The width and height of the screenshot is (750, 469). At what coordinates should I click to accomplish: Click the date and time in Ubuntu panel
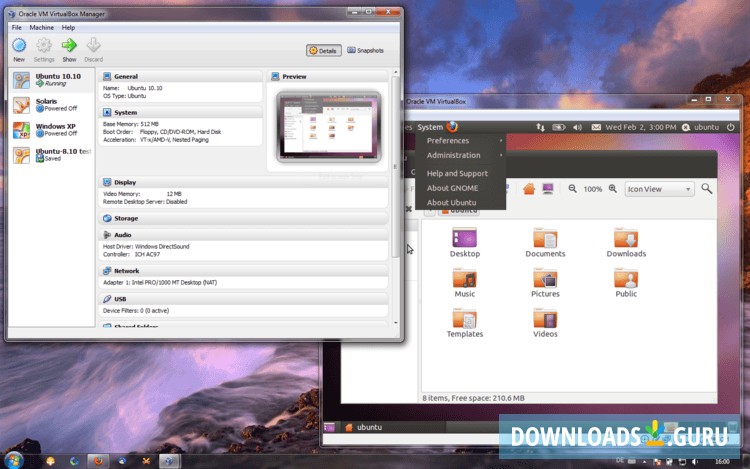tap(641, 127)
